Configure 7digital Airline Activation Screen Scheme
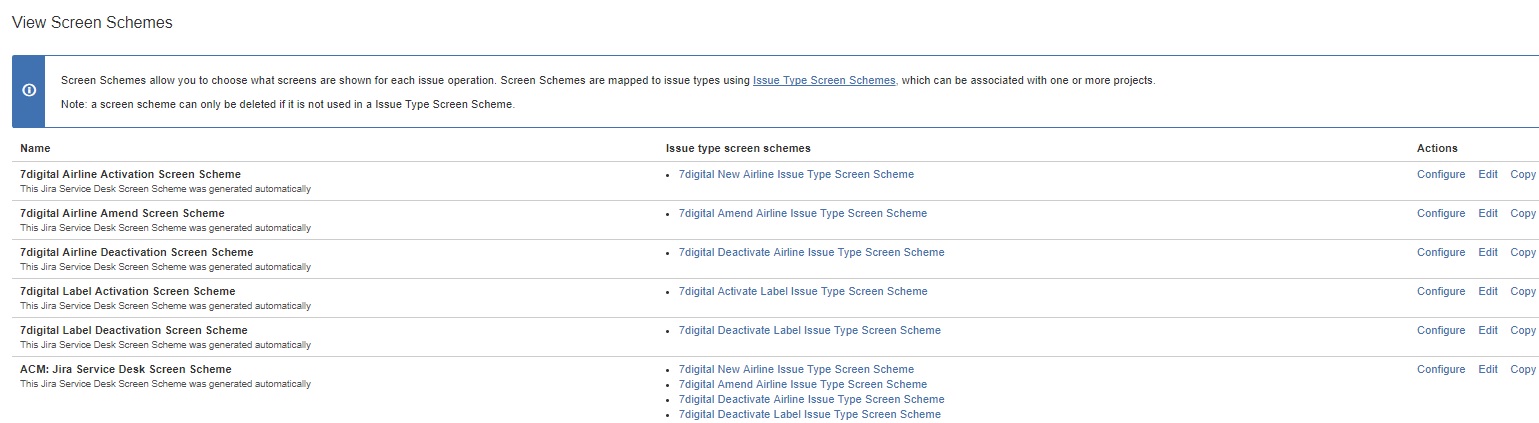The image size is (1539, 423). [x=1441, y=174]
